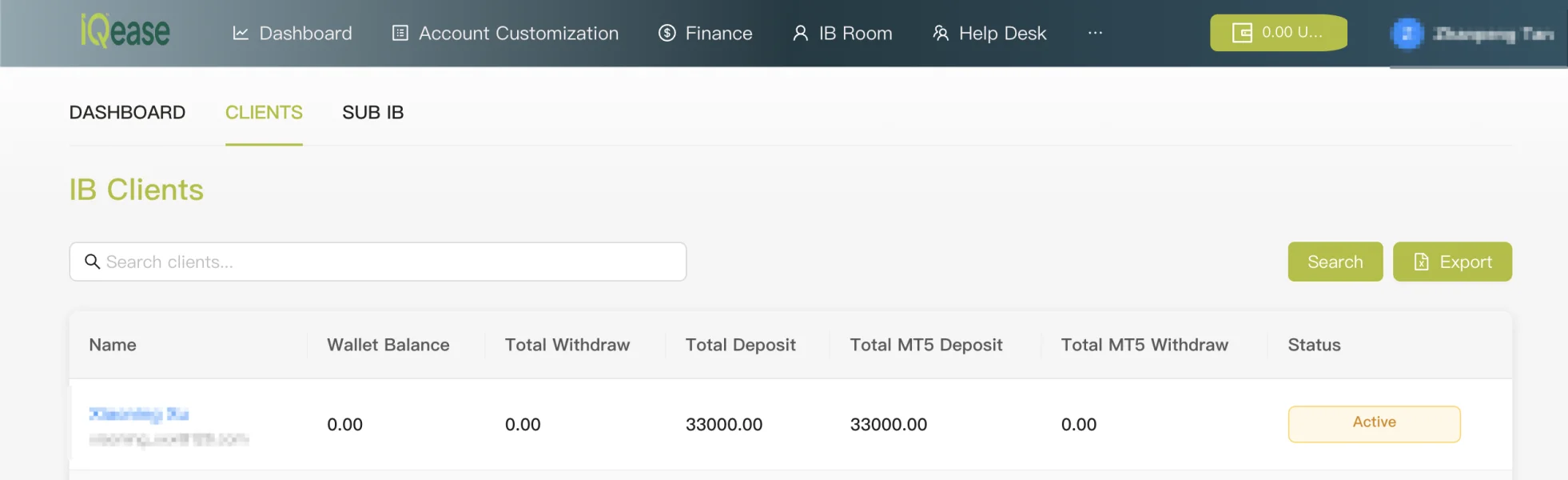Click the Finance dollar coin icon
1568x480 pixels.
click(x=667, y=33)
